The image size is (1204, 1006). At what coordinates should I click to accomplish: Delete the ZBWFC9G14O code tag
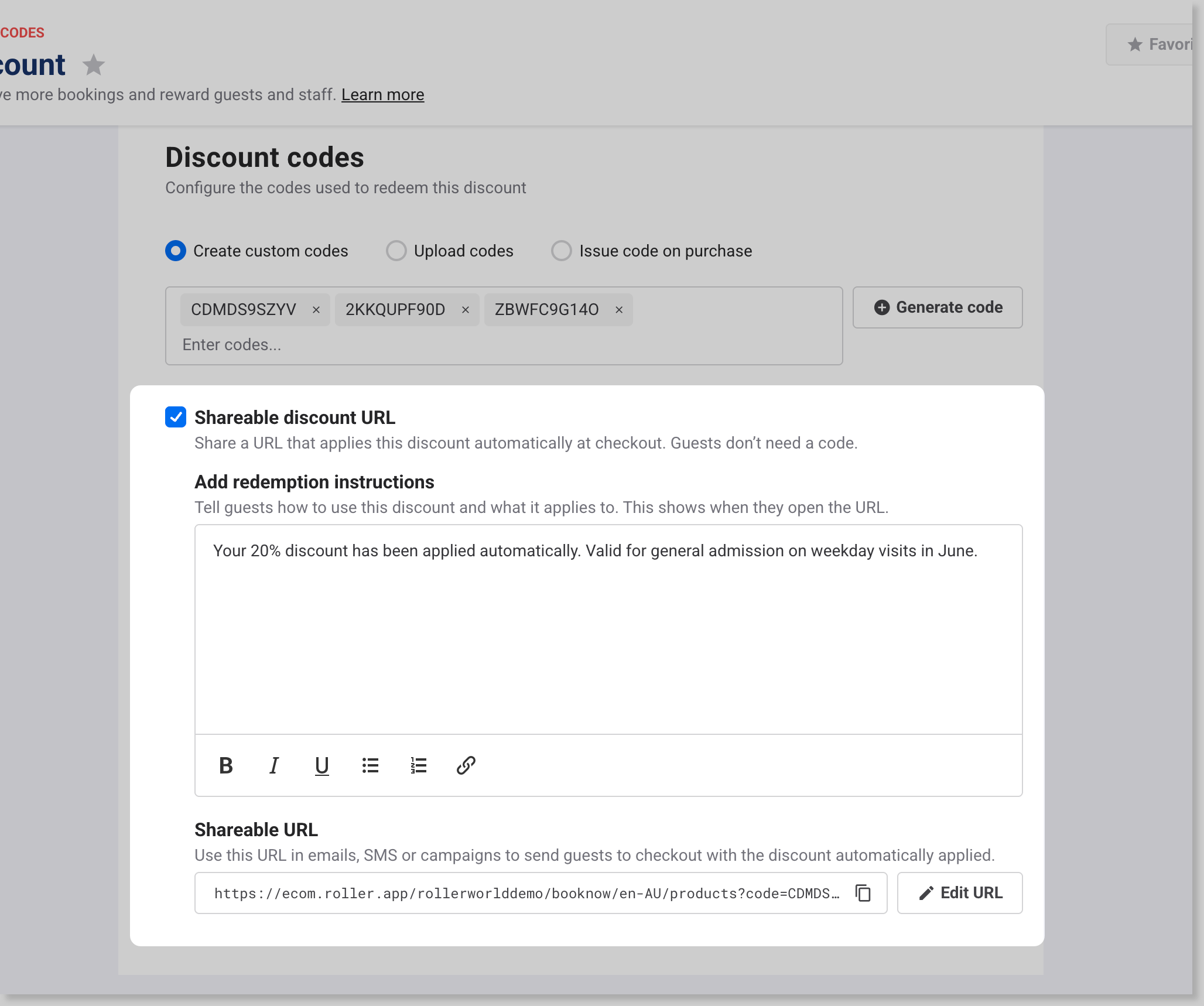pyautogui.click(x=619, y=310)
